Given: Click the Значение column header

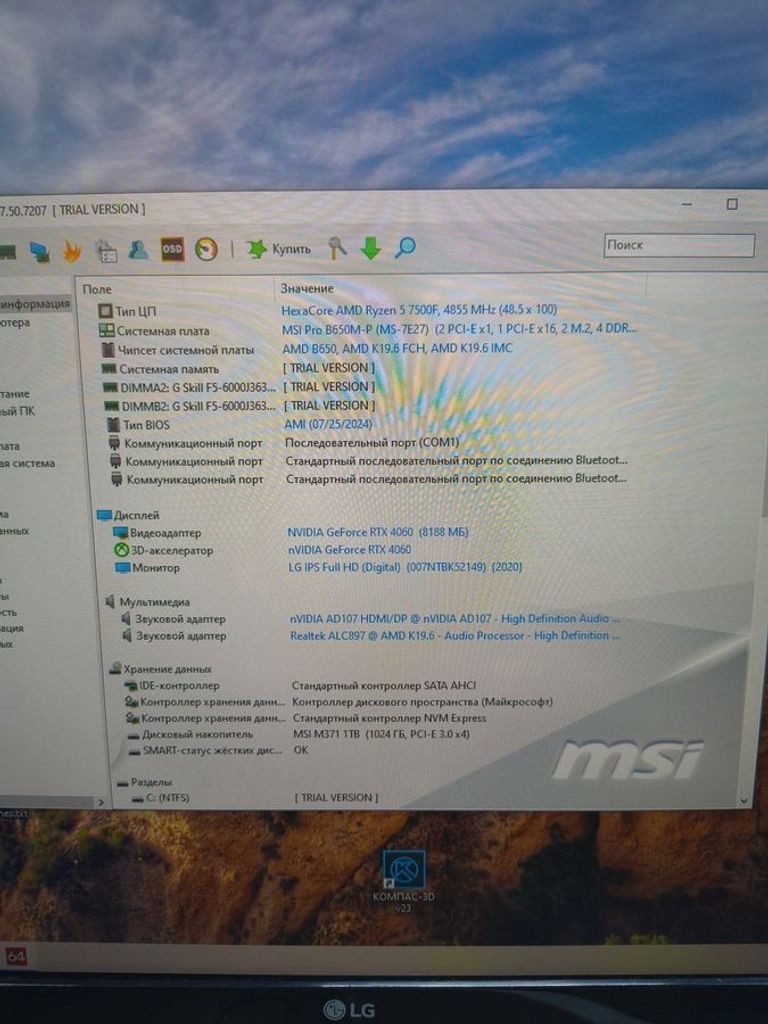Looking at the screenshot, I should [307, 288].
